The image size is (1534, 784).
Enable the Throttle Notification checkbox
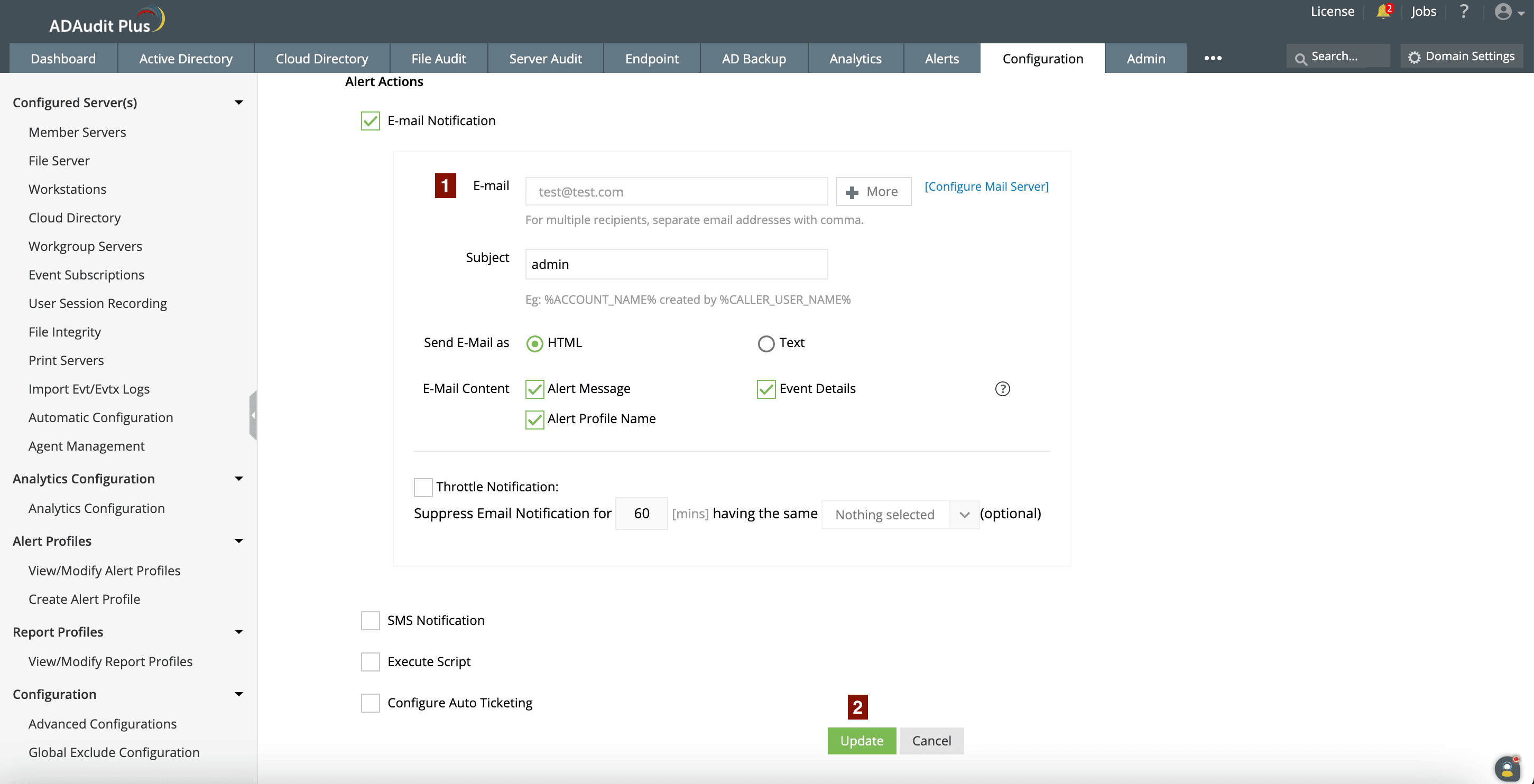point(423,487)
